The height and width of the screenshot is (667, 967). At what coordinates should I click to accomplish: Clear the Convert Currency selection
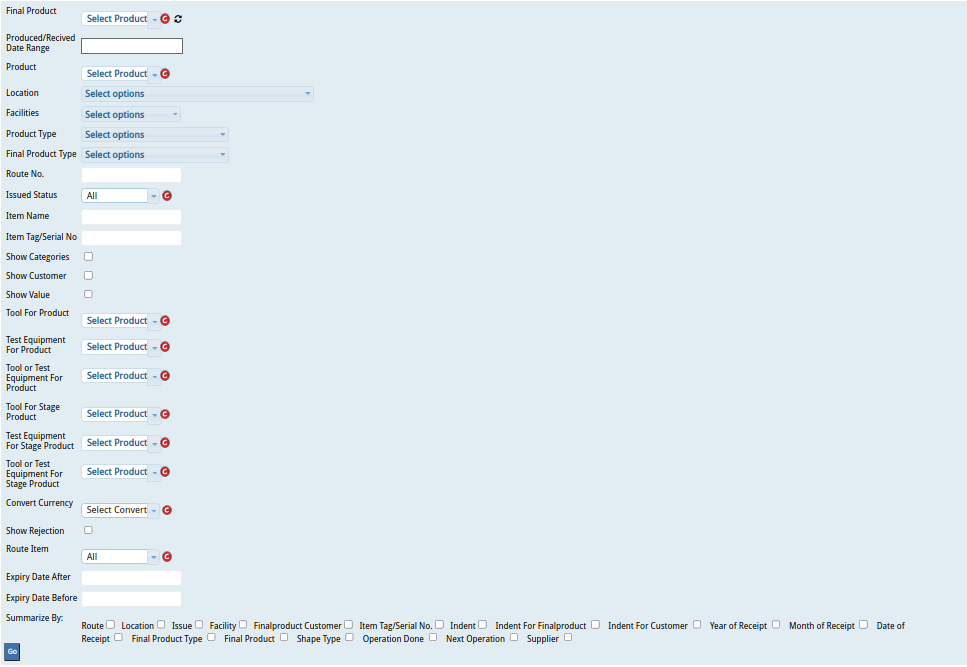[166, 510]
